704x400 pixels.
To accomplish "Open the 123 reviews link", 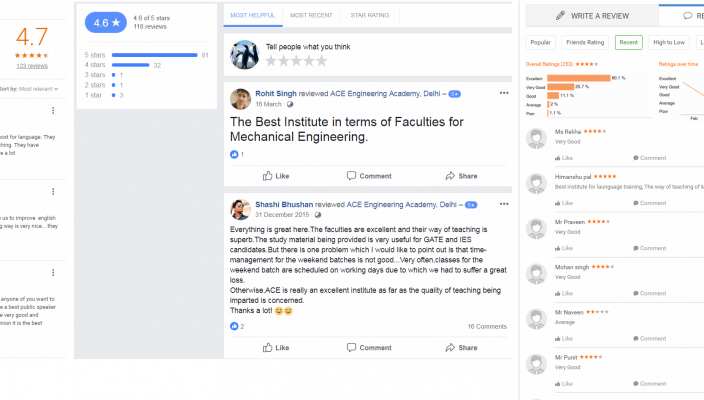I will point(32,66).
